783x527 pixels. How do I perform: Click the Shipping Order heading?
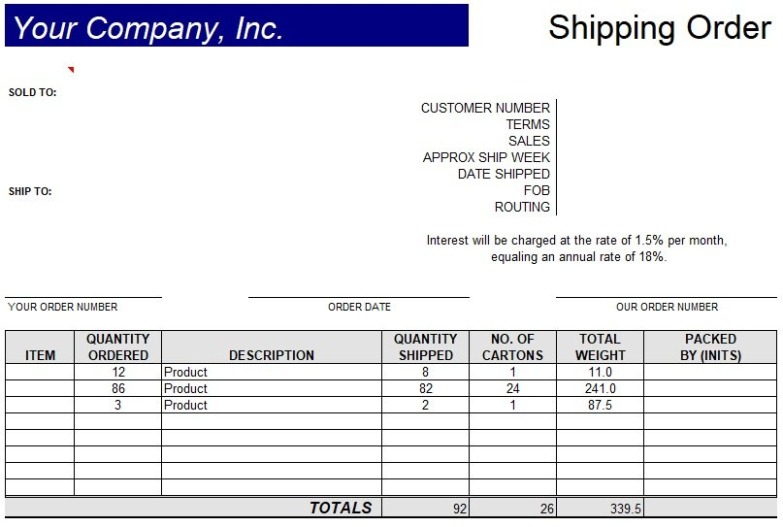coord(659,28)
